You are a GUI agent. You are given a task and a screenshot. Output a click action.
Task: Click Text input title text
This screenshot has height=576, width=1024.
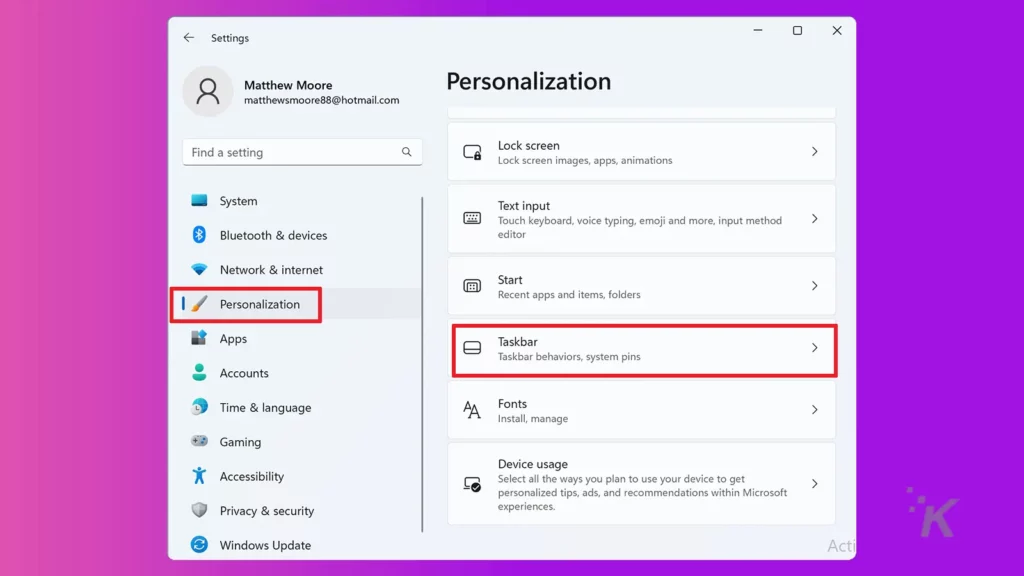[523, 206]
